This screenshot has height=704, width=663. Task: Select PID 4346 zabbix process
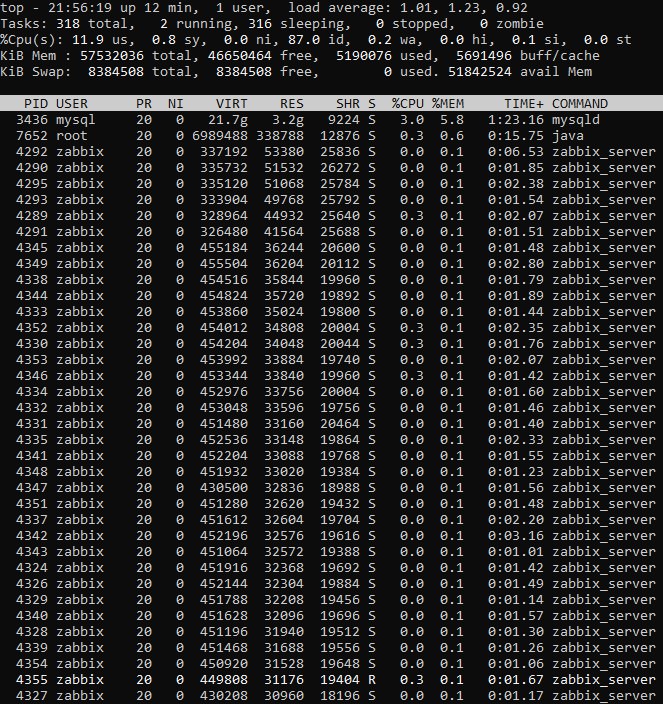click(31, 376)
